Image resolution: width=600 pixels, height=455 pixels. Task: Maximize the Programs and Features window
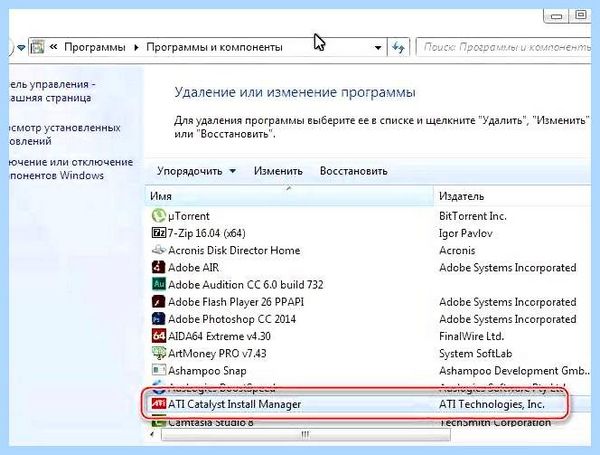click(x=580, y=15)
